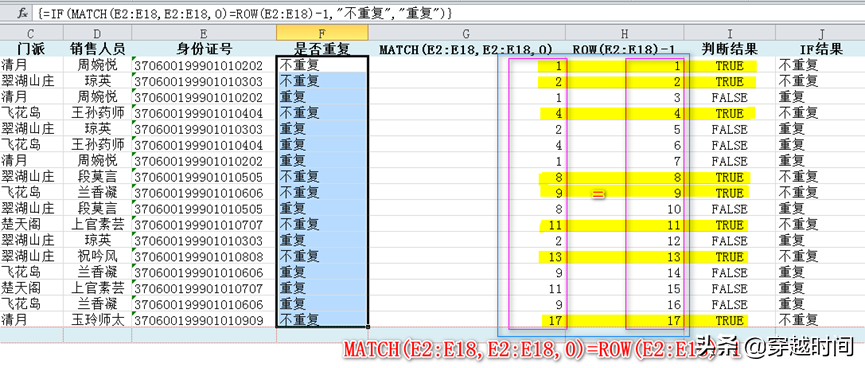The height and width of the screenshot is (368, 865).
Task: Select column H header
Action: tap(624, 34)
